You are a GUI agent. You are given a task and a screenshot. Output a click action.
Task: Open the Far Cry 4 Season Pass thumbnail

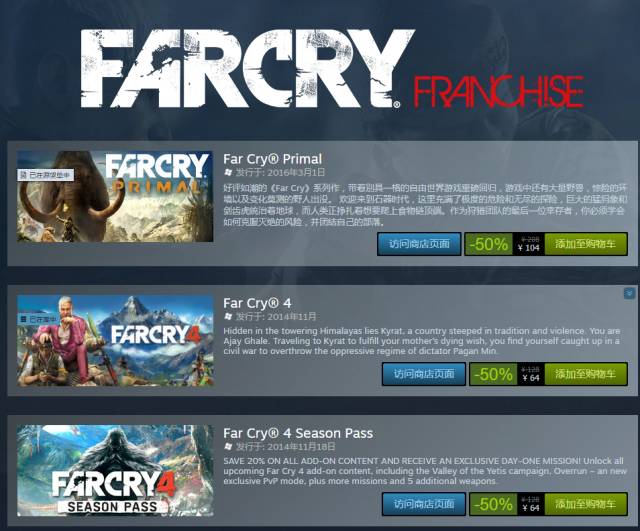(115, 471)
